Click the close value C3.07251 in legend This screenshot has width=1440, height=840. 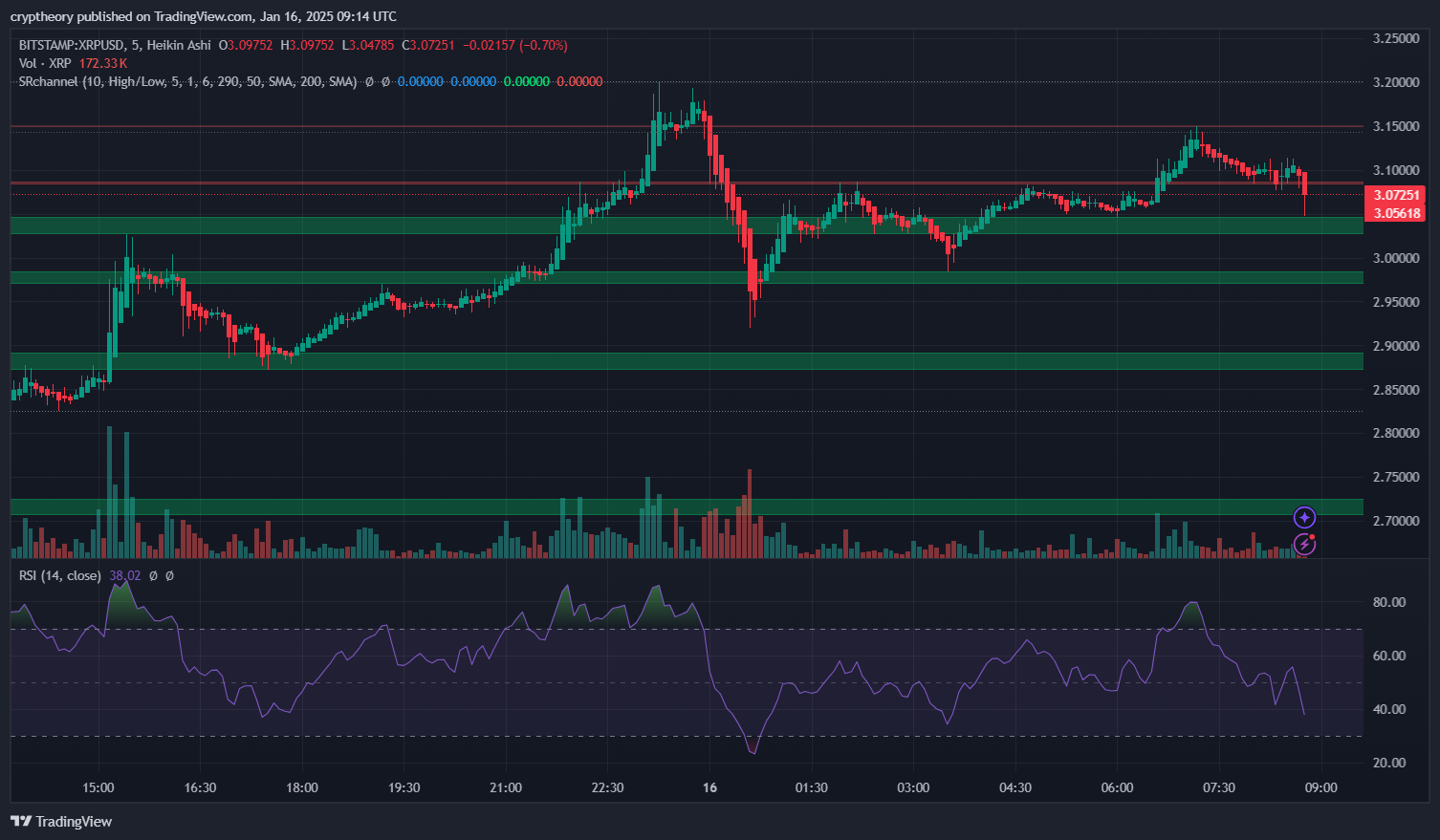point(428,45)
